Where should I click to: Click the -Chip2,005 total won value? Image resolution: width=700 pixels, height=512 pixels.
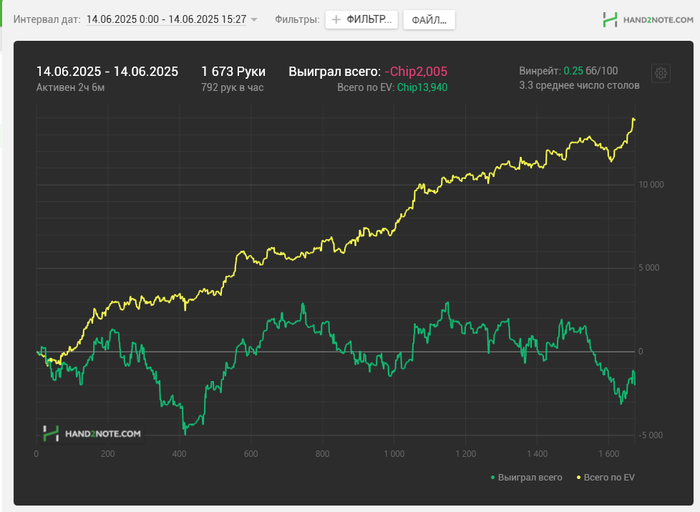click(416, 71)
